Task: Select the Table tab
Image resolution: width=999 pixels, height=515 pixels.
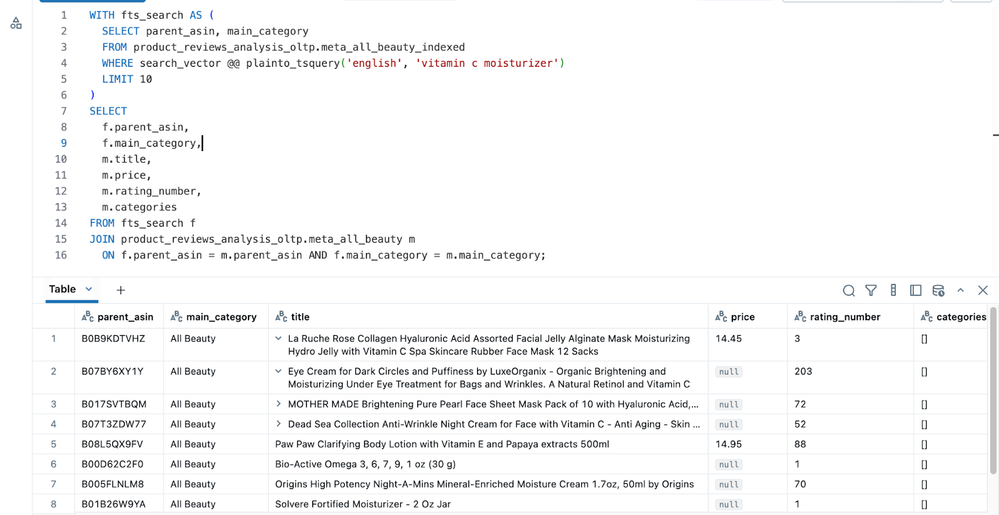Action: (62, 289)
